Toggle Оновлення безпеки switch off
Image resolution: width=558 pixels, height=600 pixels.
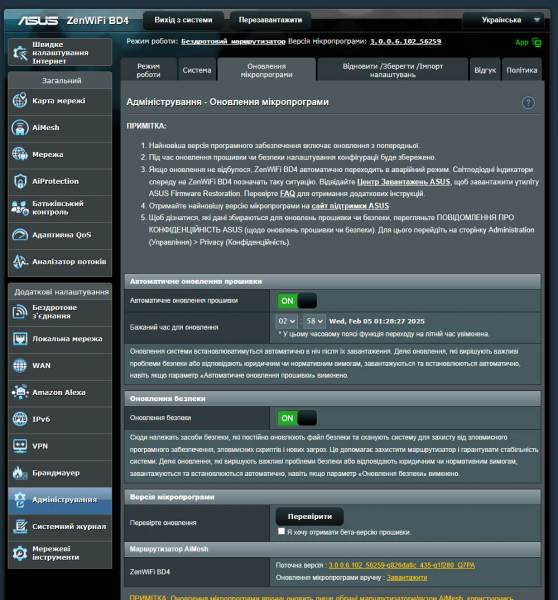[297, 418]
